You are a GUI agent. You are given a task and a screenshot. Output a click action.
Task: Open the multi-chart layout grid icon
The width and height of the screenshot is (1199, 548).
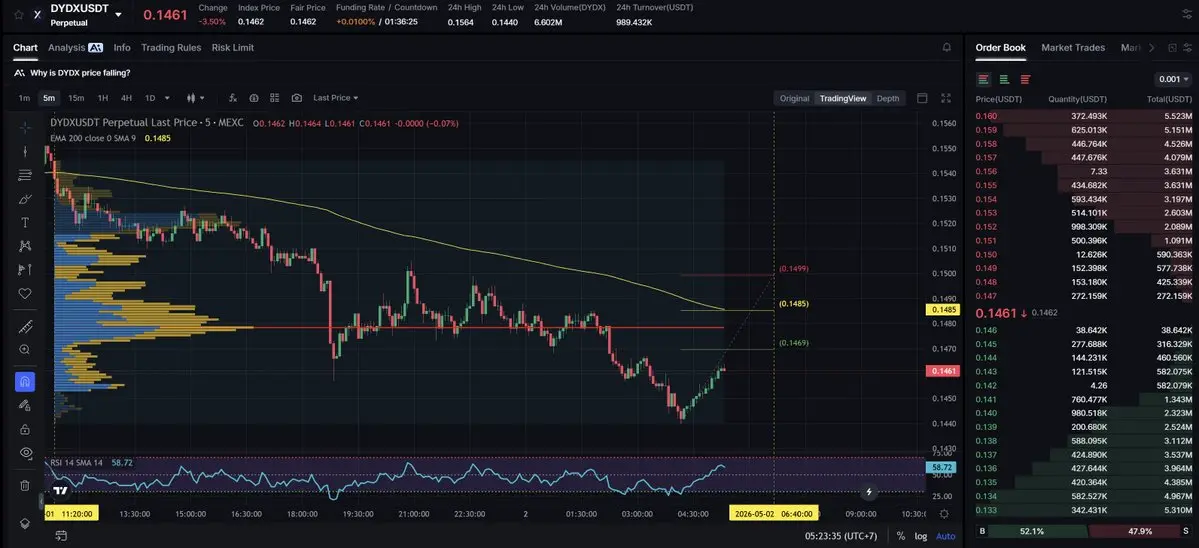click(x=275, y=98)
